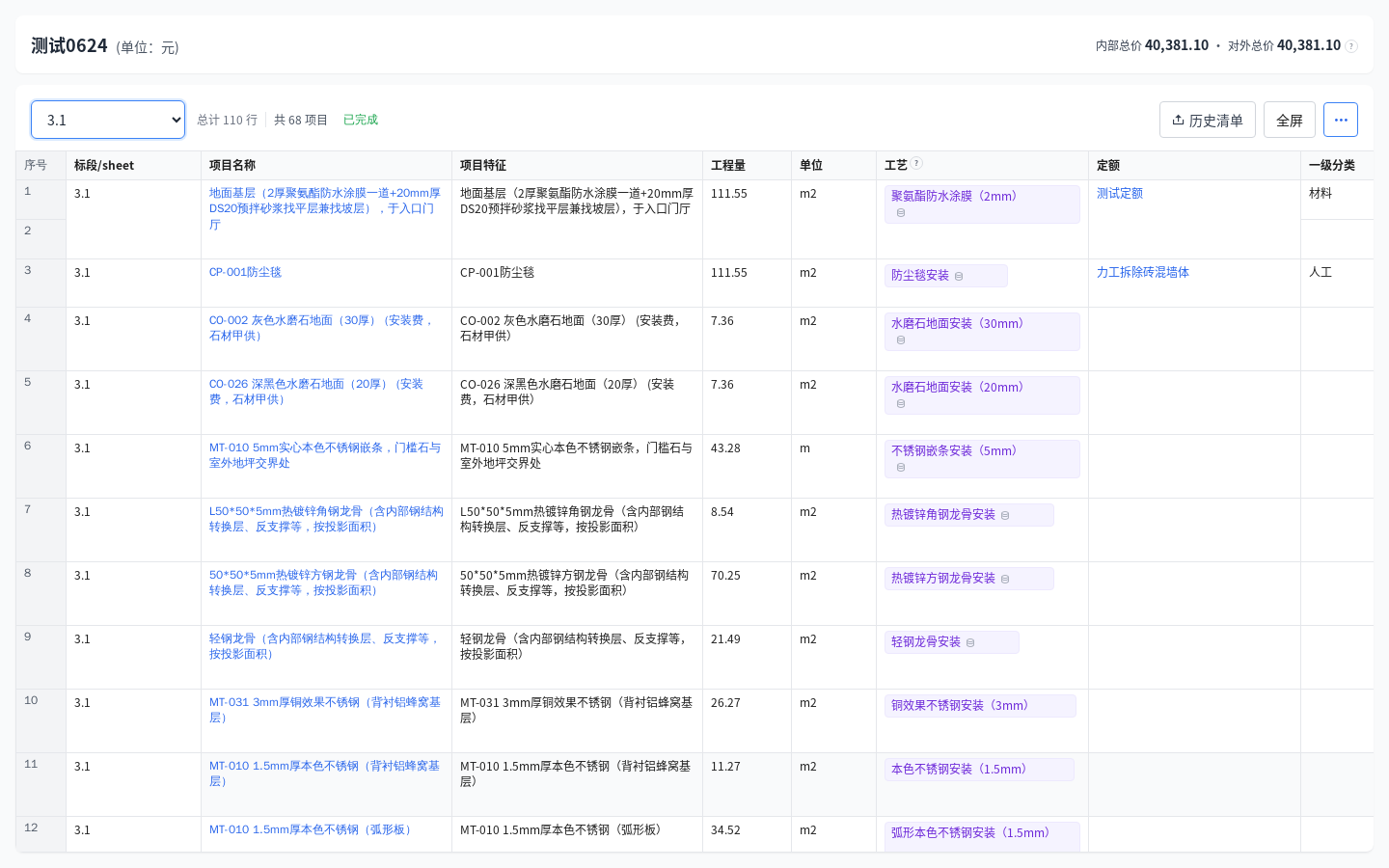Open link MT-010 1.5mm厚本色不锈钢（弧形板）
The image size is (1389, 868).
pyautogui.click(x=313, y=829)
